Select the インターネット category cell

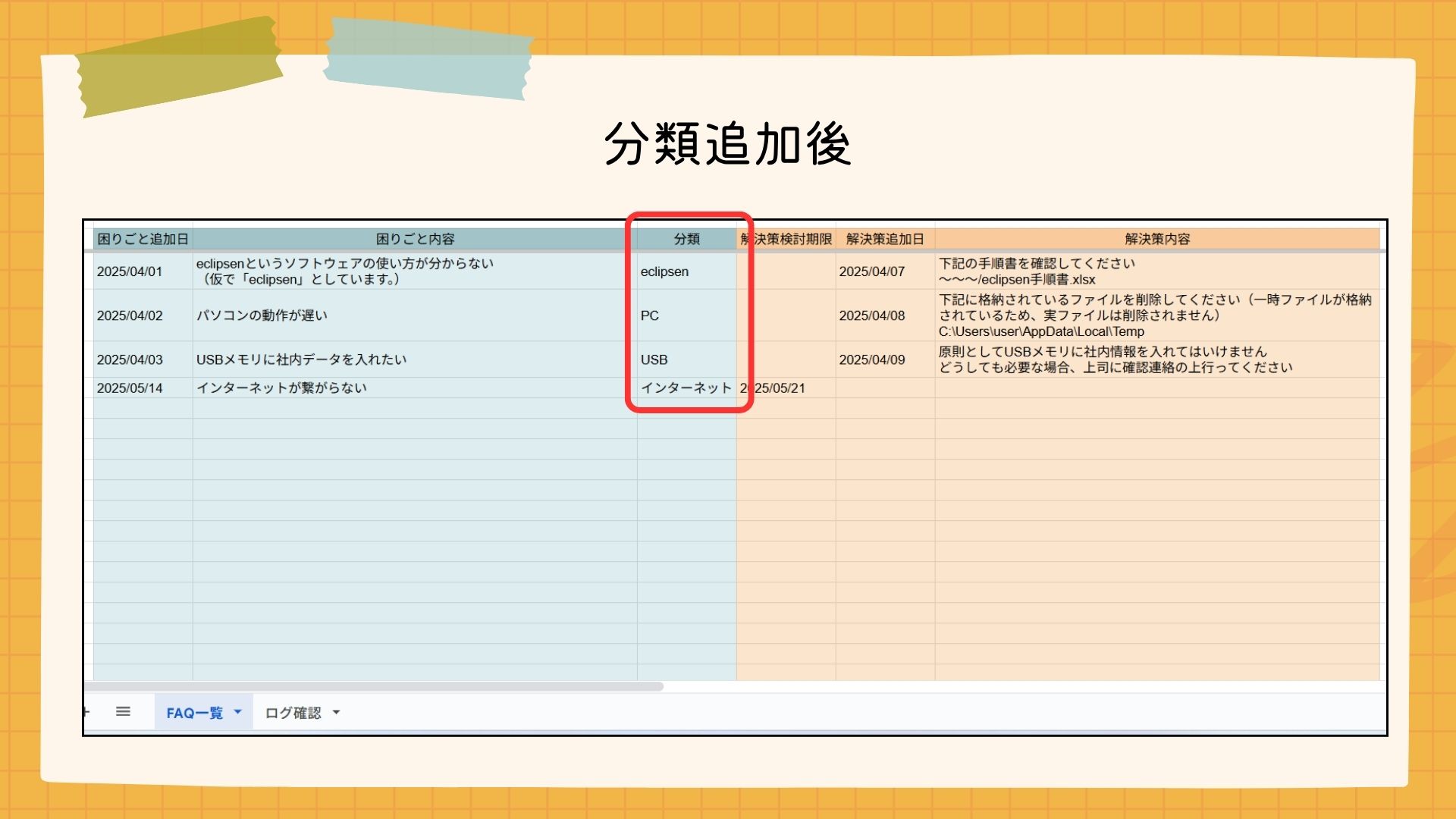point(686,388)
